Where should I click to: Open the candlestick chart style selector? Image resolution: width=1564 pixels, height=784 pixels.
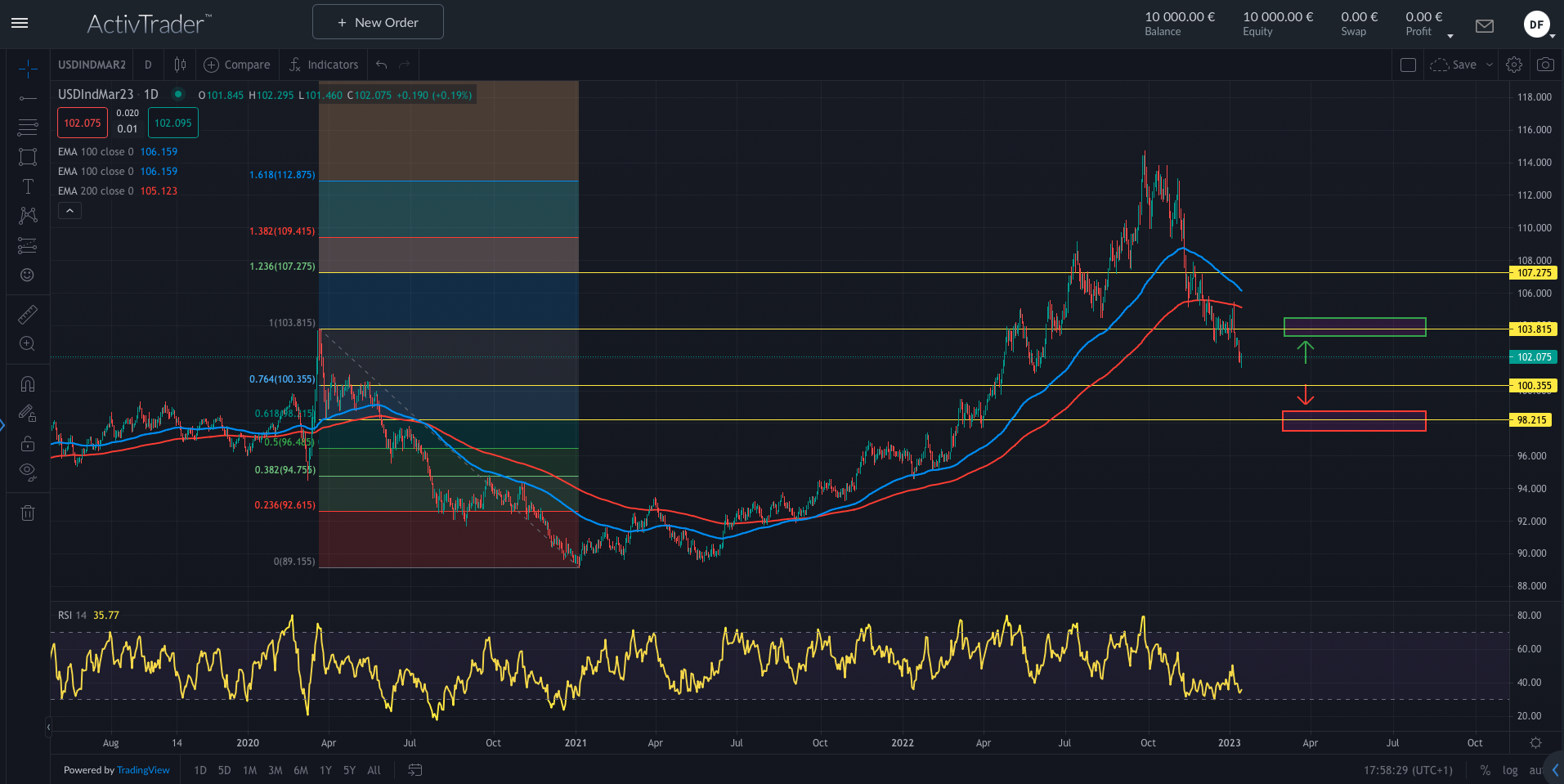coord(180,65)
